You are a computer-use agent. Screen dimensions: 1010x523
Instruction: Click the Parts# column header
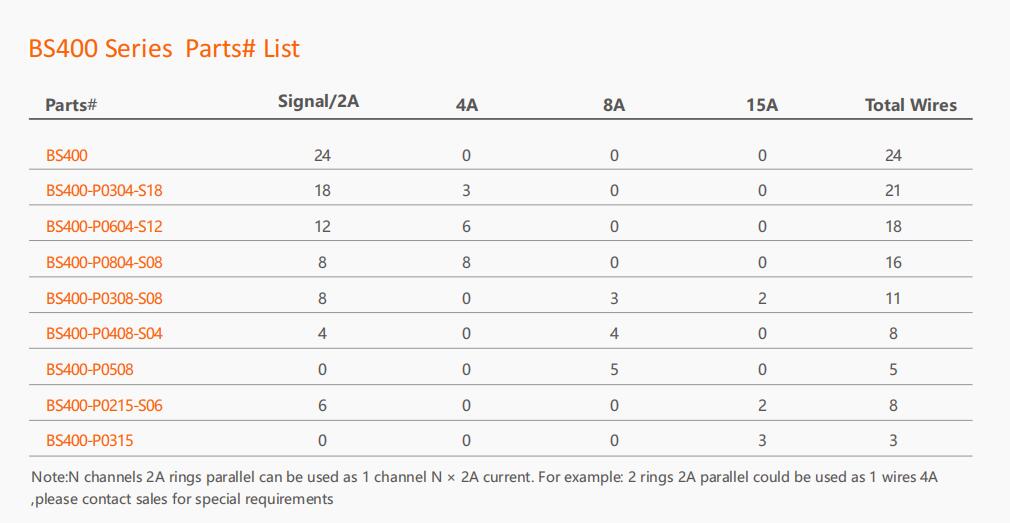70,105
